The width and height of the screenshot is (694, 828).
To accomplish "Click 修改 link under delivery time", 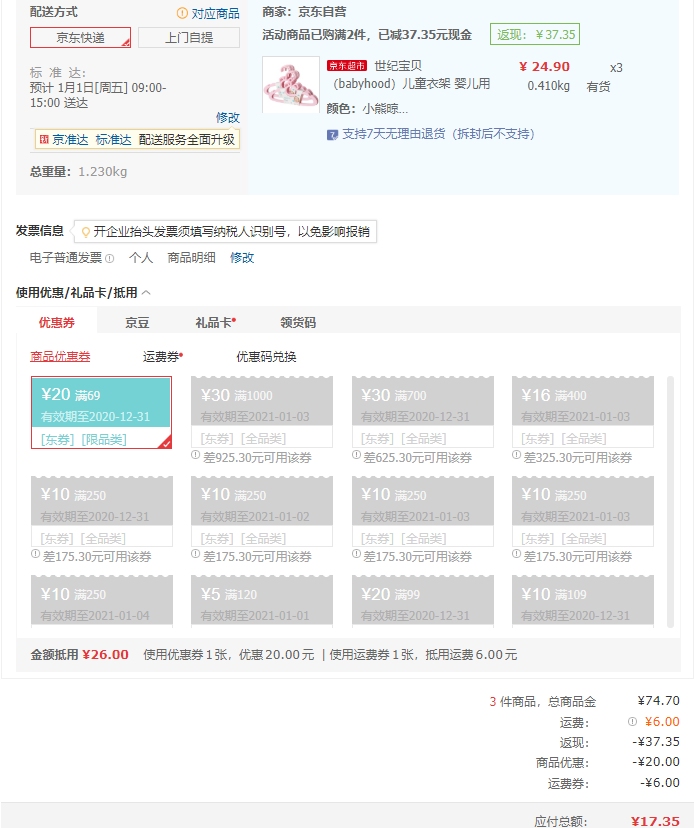I will tap(228, 117).
